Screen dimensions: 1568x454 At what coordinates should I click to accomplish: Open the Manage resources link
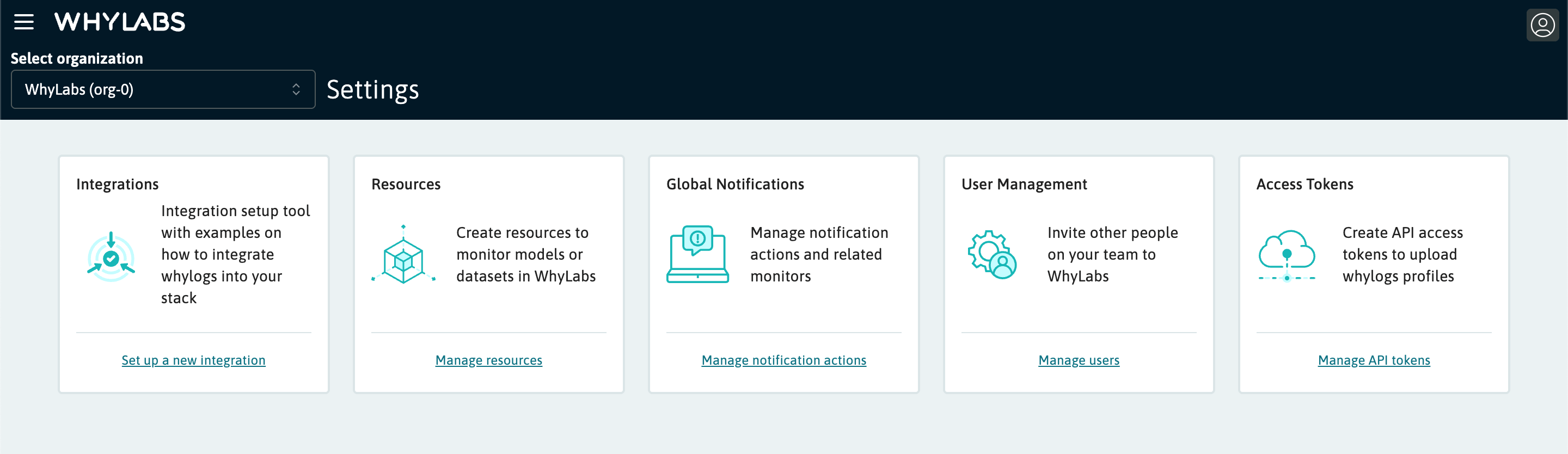click(489, 360)
